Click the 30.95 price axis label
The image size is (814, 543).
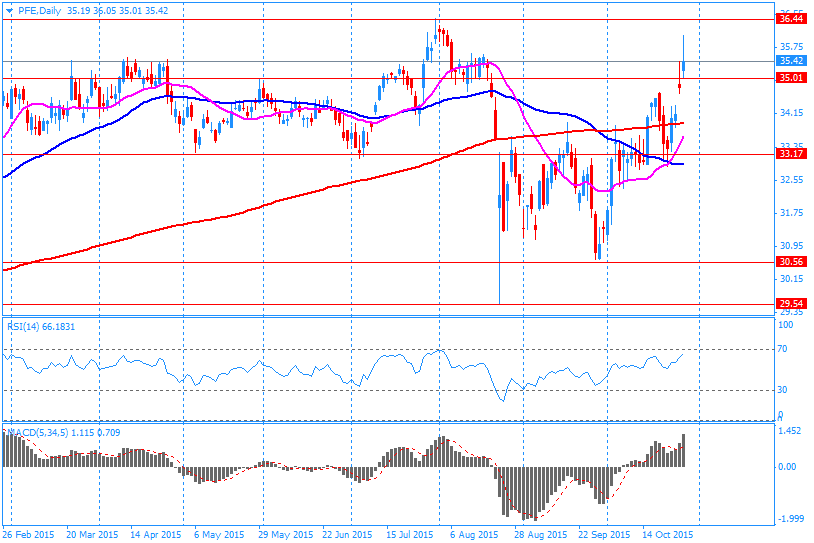(x=791, y=246)
